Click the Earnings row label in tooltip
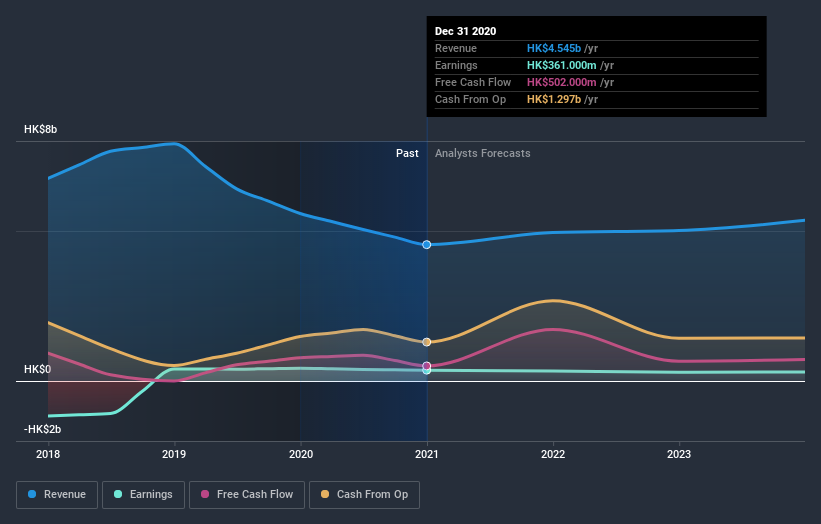This screenshot has height=524, width=821. pos(456,65)
